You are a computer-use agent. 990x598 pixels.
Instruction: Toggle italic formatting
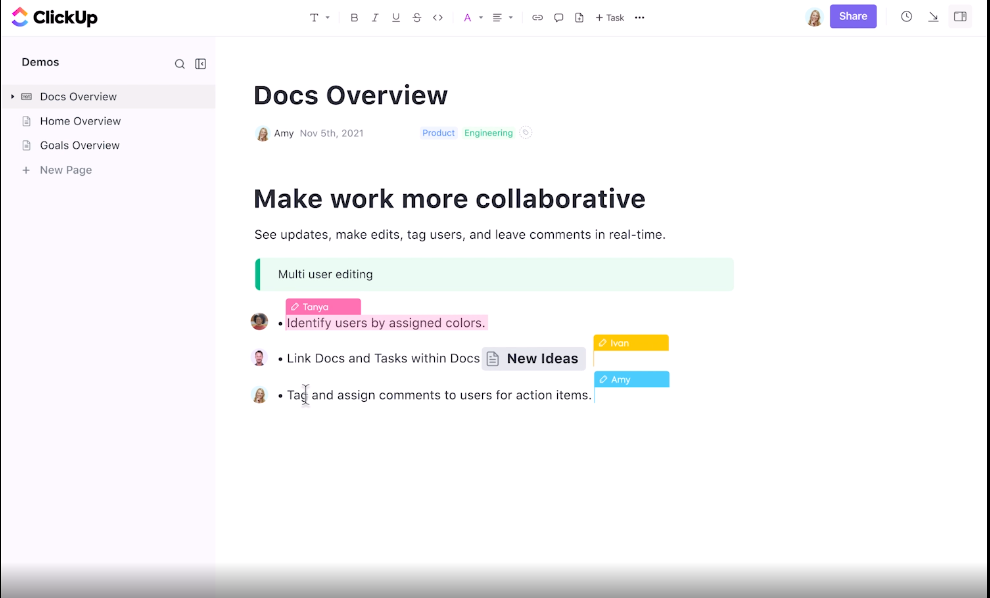click(375, 18)
